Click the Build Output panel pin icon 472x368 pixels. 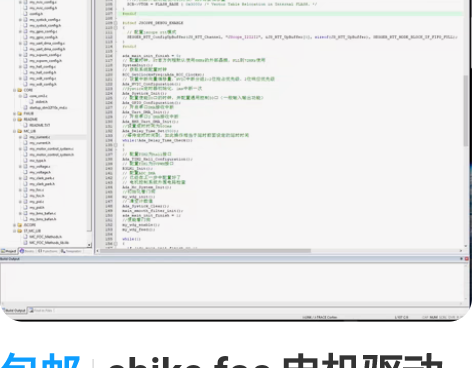461,259
